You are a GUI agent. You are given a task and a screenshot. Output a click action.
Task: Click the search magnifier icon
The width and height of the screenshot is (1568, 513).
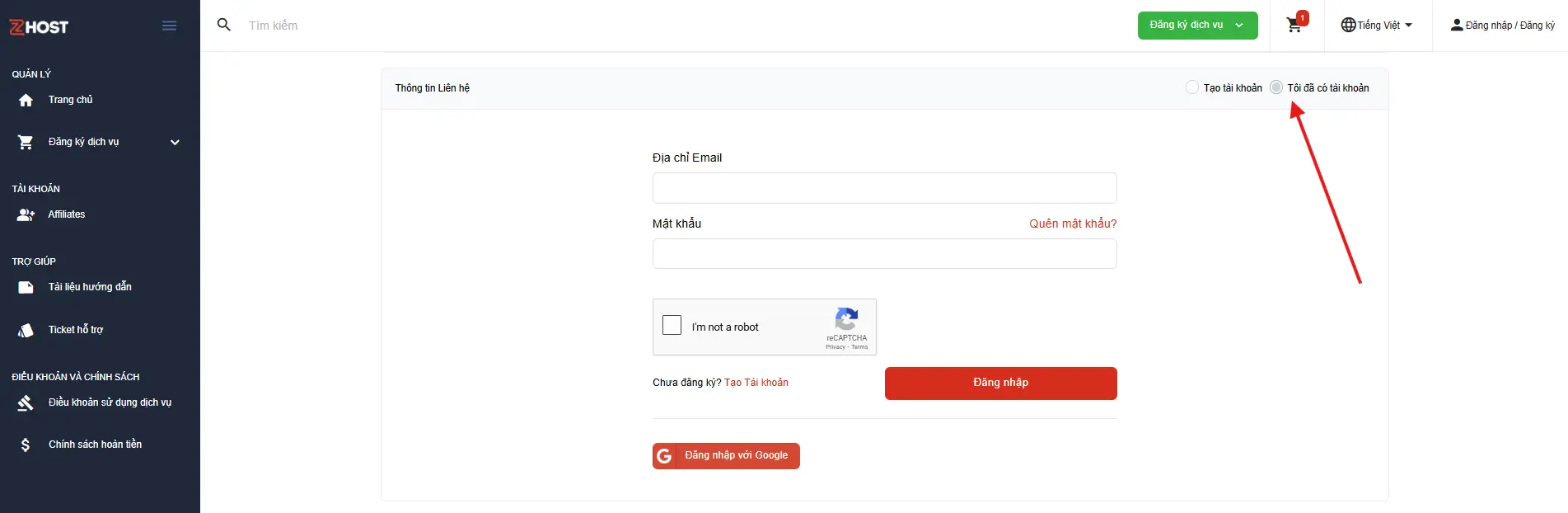(223, 25)
